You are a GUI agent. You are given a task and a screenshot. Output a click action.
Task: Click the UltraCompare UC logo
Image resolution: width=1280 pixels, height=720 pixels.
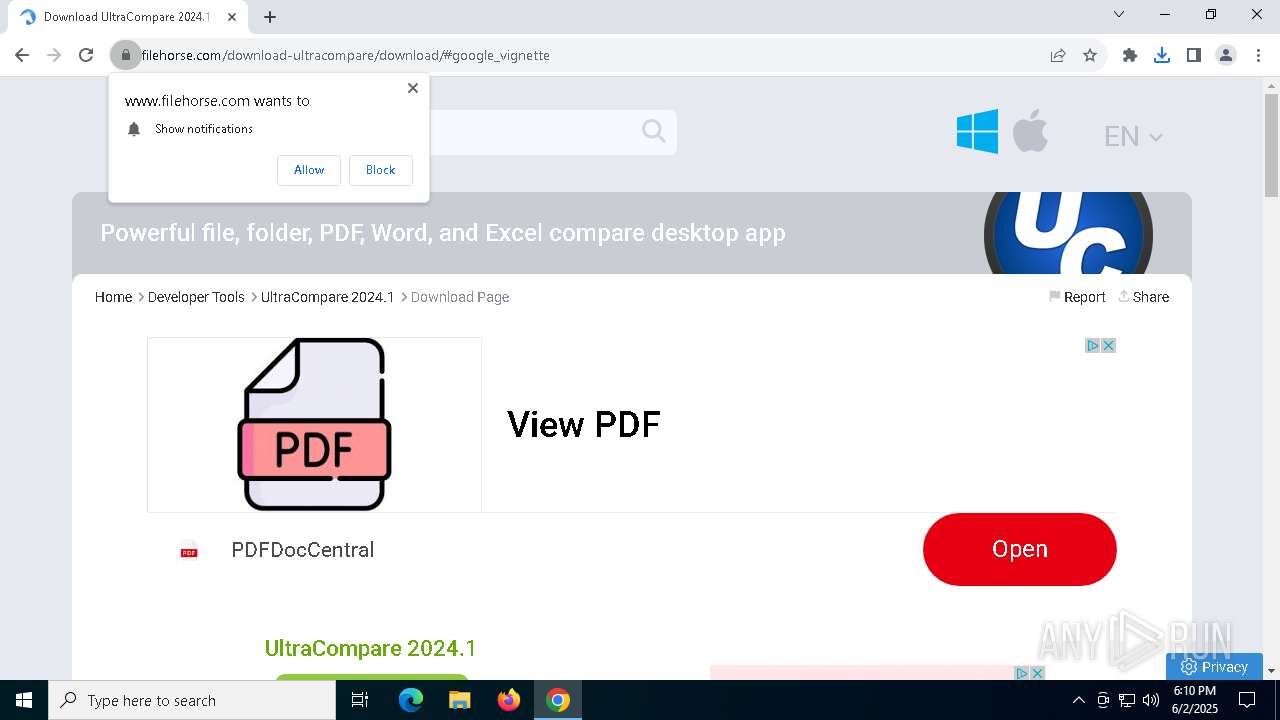click(1068, 233)
